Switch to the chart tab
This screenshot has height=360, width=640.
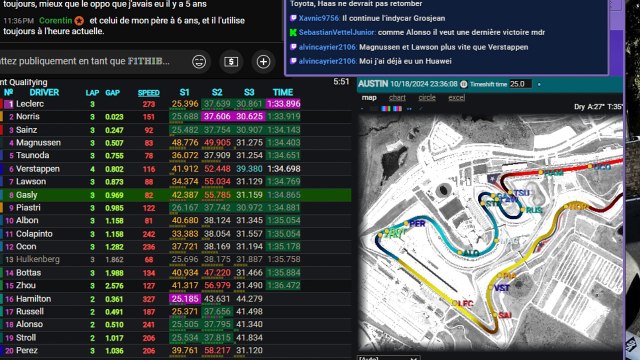tap(397, 98)
